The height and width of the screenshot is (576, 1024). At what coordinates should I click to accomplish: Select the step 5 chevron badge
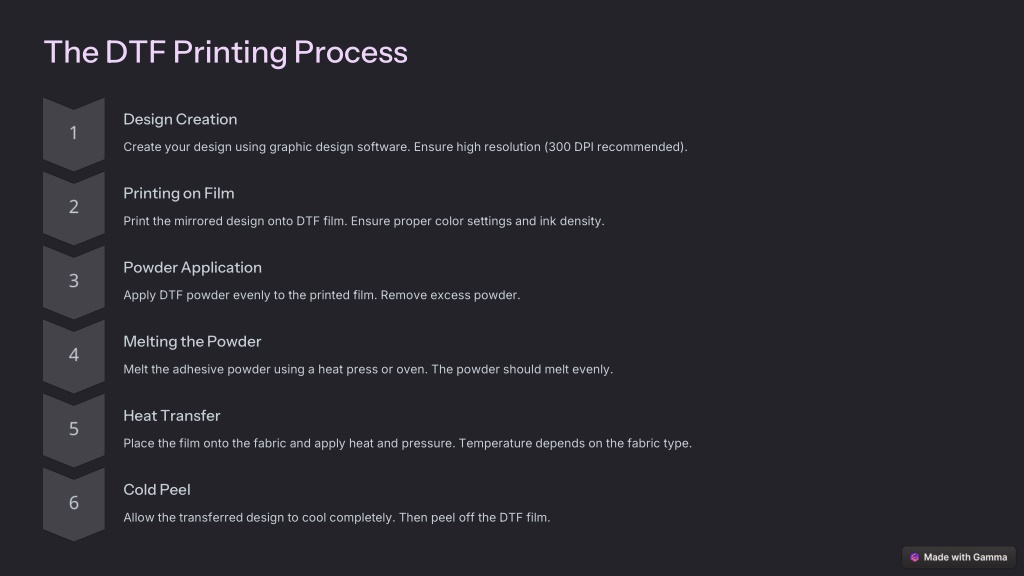point(74,429)
